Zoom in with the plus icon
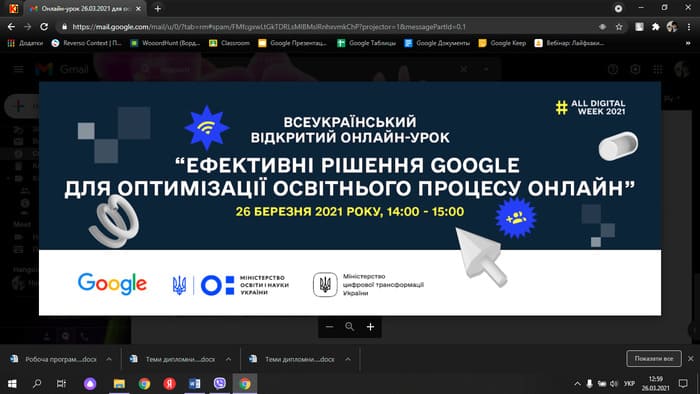The height and width of the screenshot is (394, 700). click(x=370, y=327)
